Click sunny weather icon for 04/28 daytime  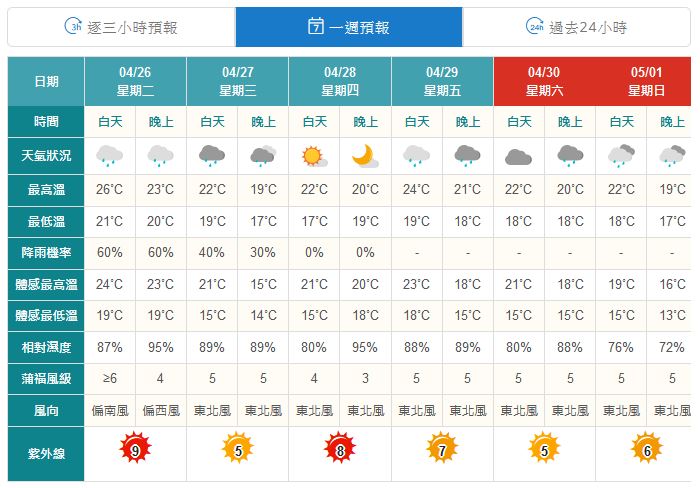tap(314, 156)
